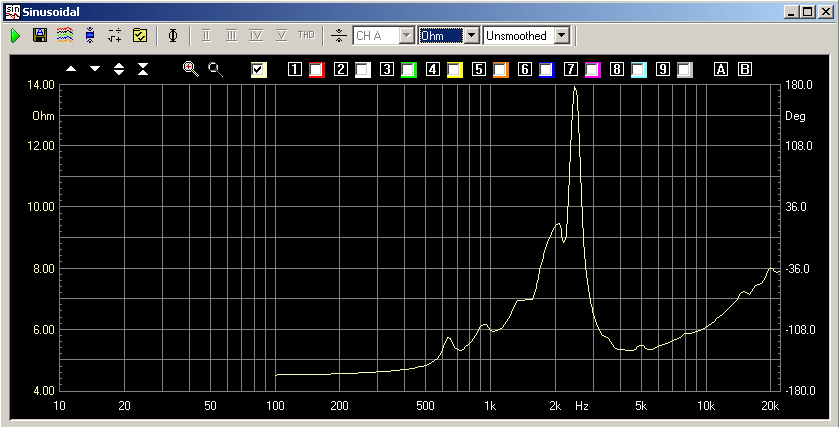Enable the green overlay 3 checkbox
Screen dimensions: 839x427
click(408, 70)
